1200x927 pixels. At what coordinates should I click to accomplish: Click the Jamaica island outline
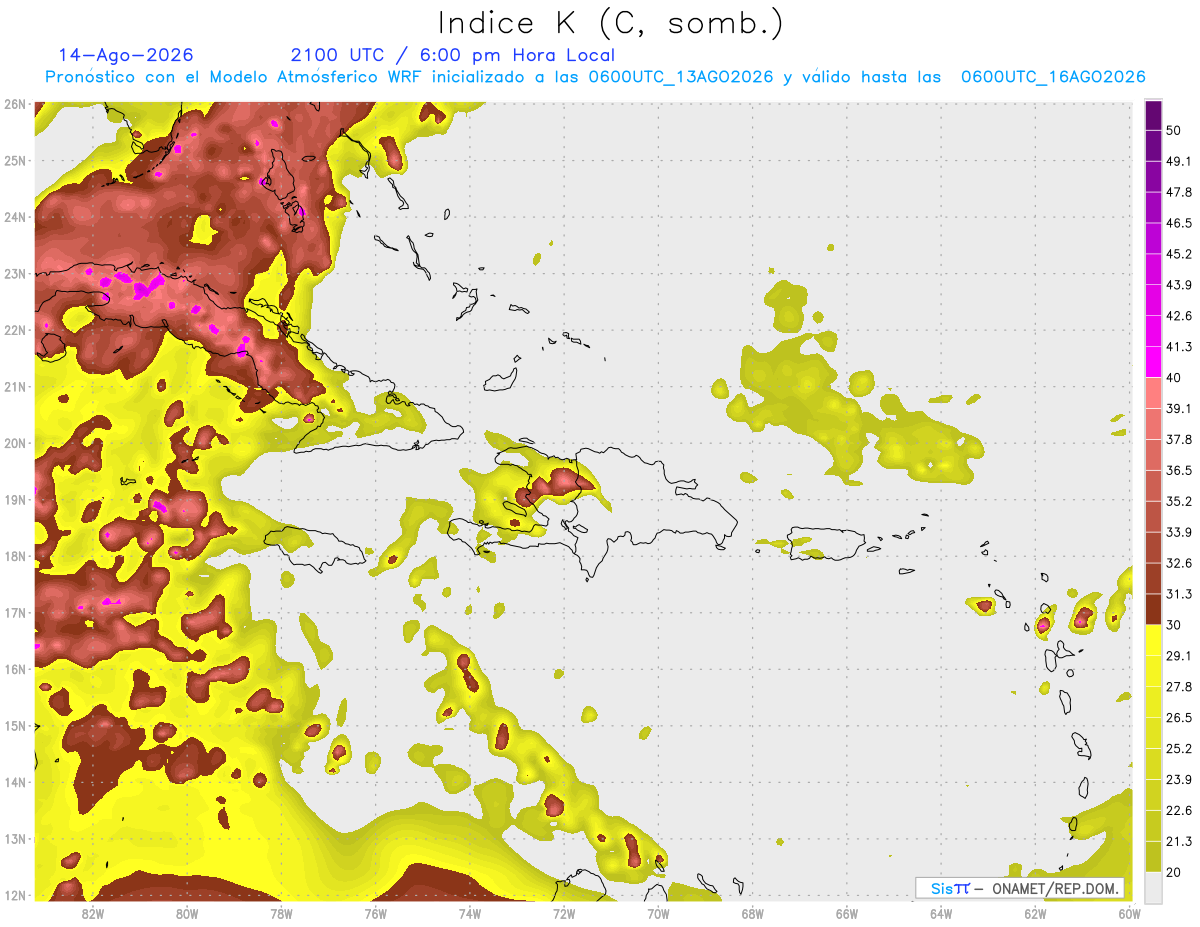[x=314, y=542]
